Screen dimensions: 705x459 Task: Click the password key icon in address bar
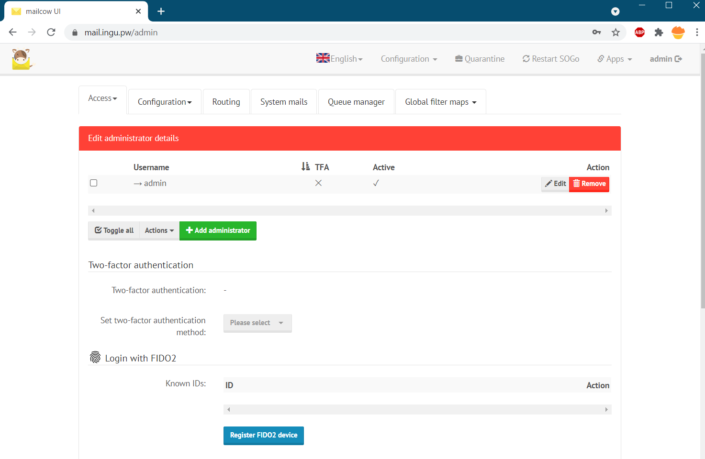click(597, 32)
